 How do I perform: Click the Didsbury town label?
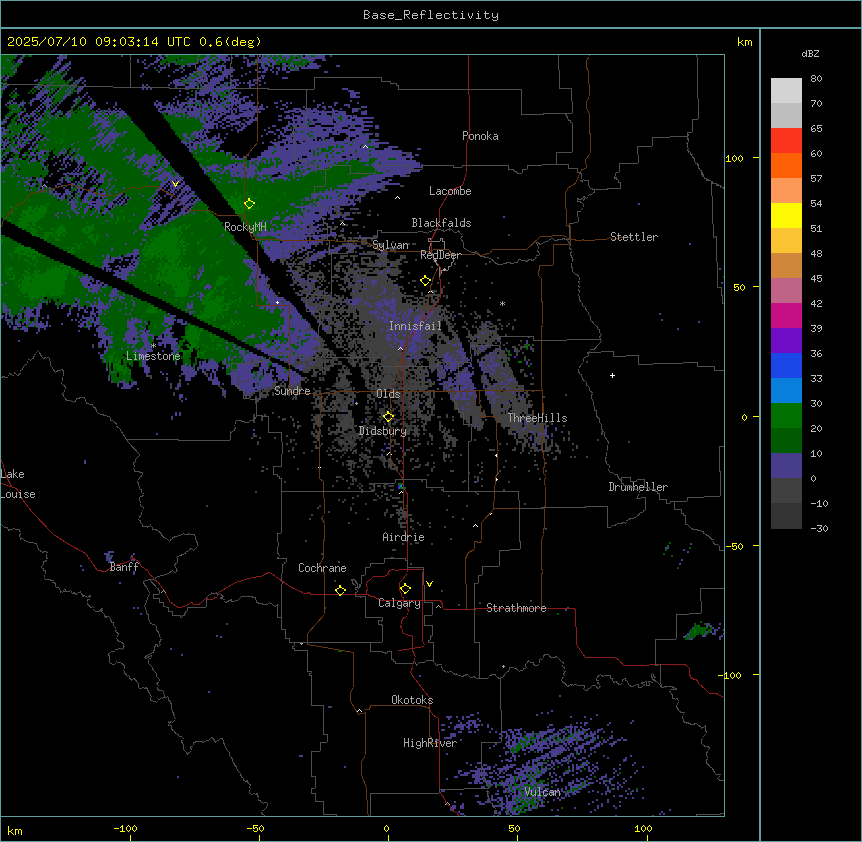point(383,431)
